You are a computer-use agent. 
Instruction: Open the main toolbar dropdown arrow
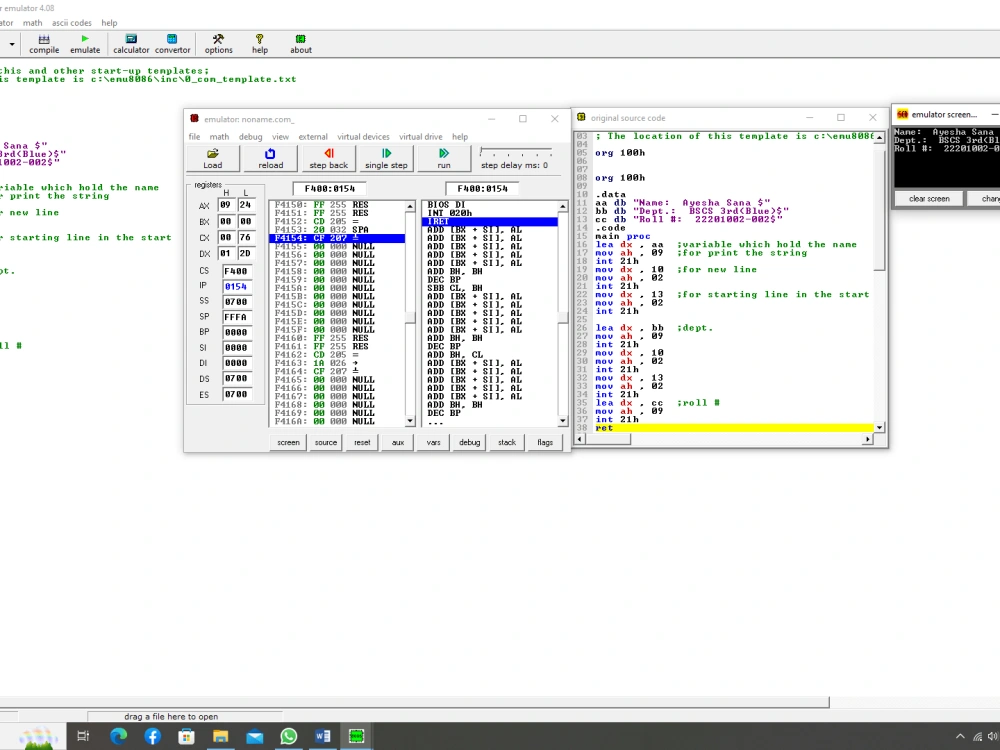12,44
